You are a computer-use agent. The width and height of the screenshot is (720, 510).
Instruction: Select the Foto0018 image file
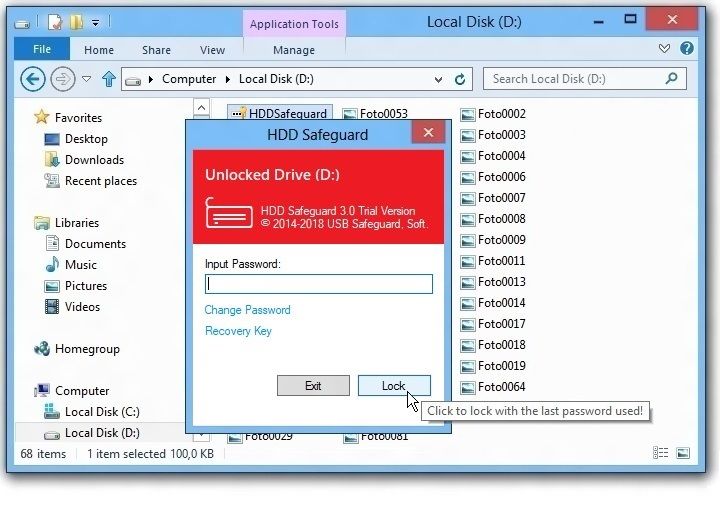click(494, 345)
